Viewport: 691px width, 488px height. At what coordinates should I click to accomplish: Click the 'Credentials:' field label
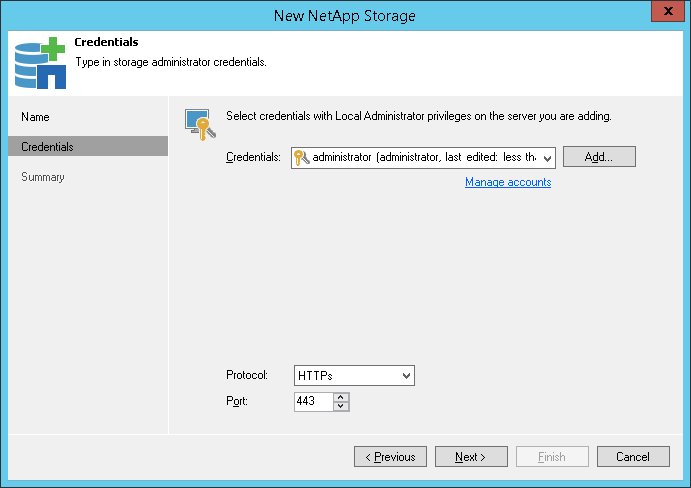tap(253, 157)
